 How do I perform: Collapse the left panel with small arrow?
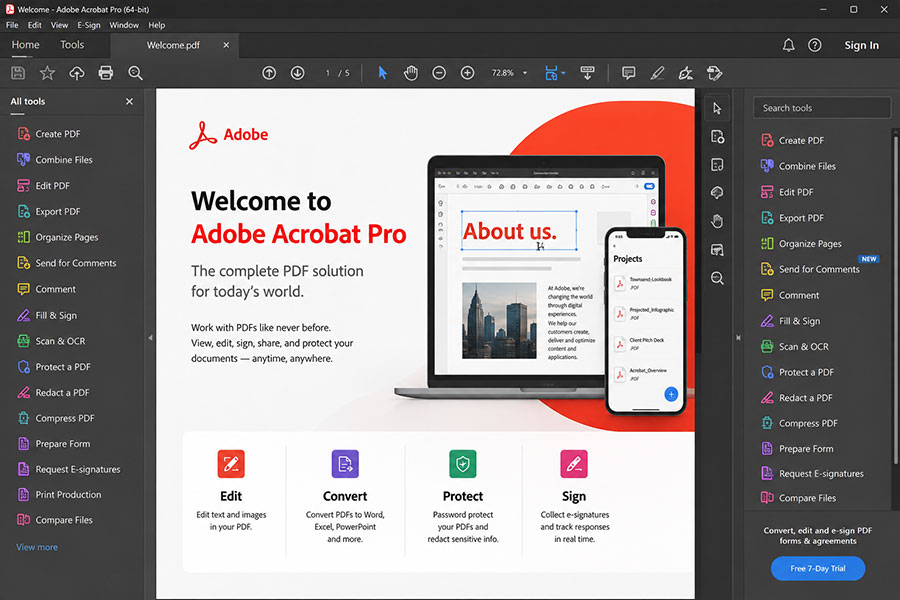click(150, 338)
